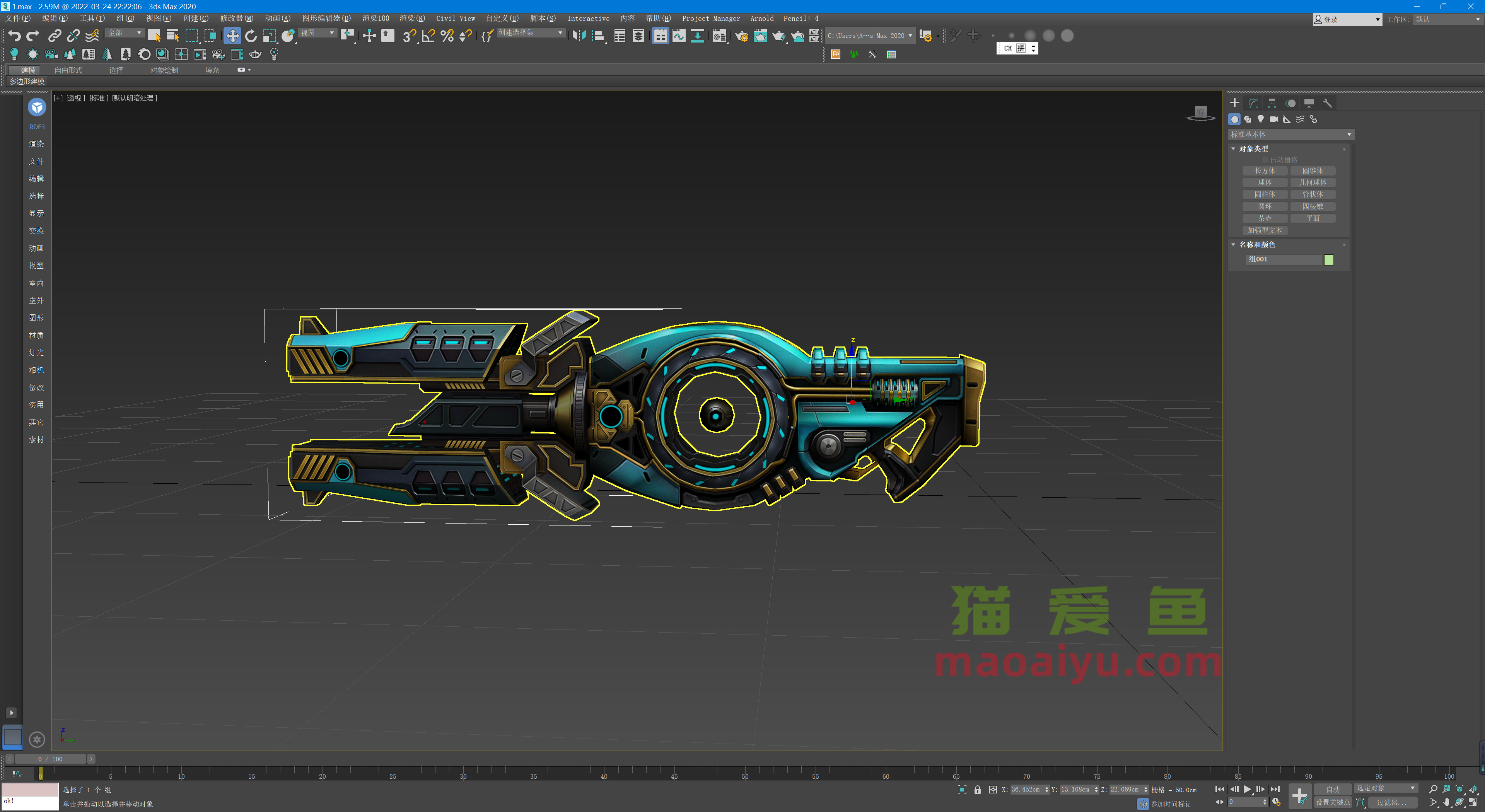
Task: Click the green object color swatch
Action: [1329, 260]
